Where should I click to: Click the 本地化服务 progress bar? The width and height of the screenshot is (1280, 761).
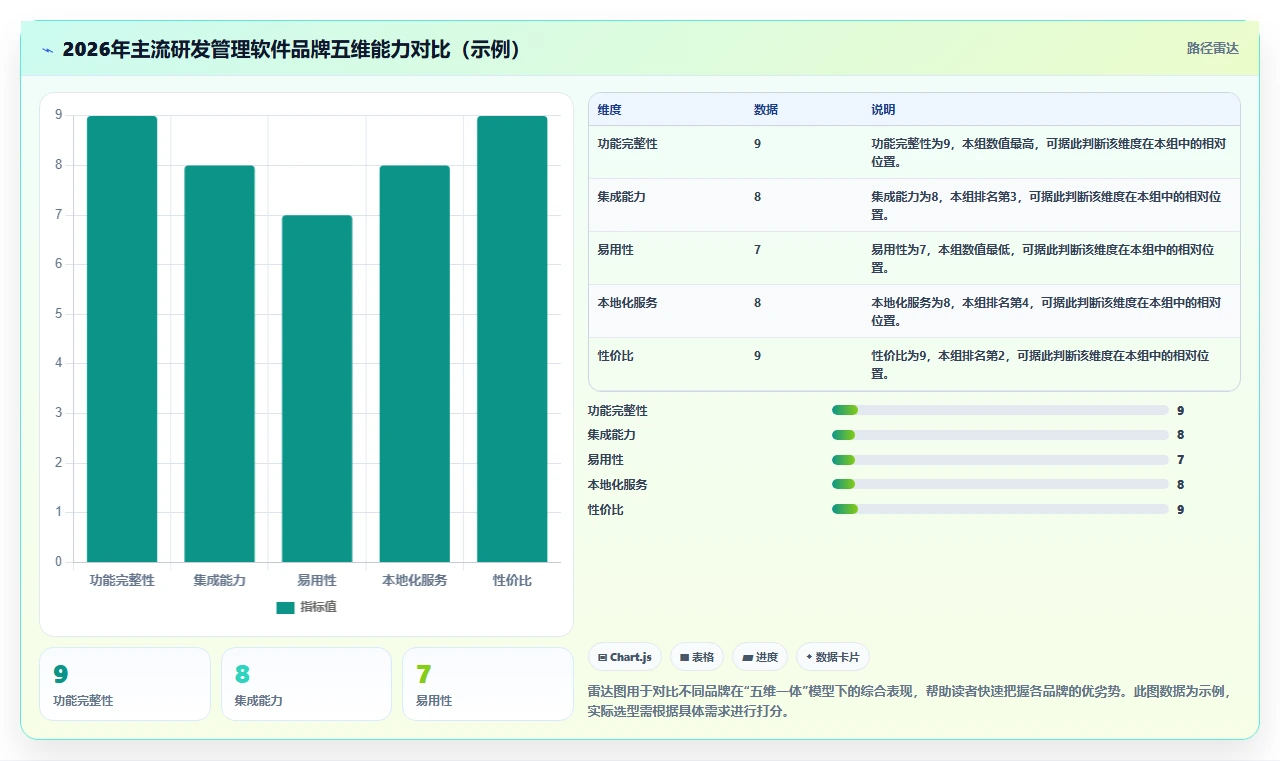coord(1000,484)
